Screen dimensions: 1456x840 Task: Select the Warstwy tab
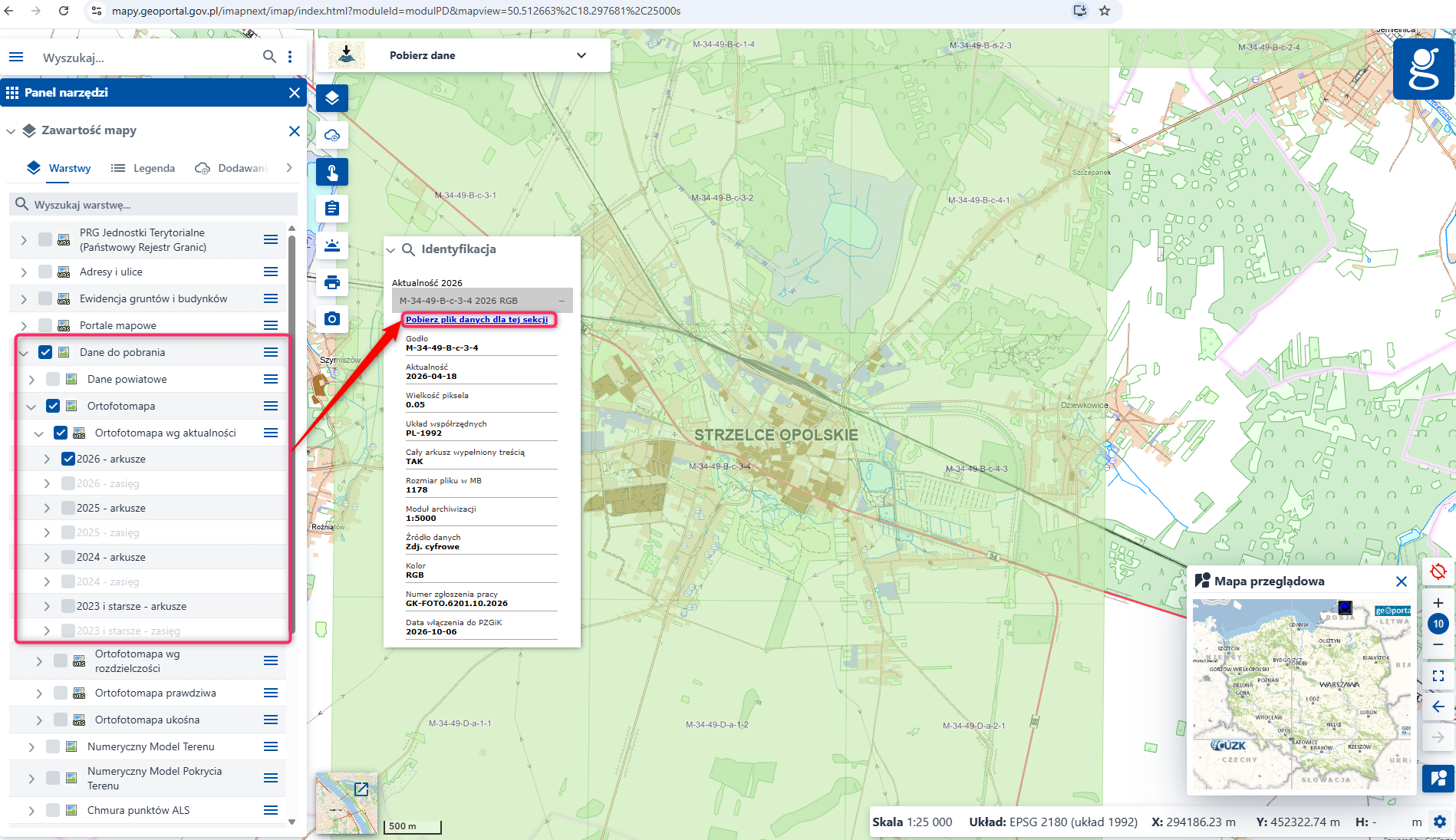coord(59,168)
